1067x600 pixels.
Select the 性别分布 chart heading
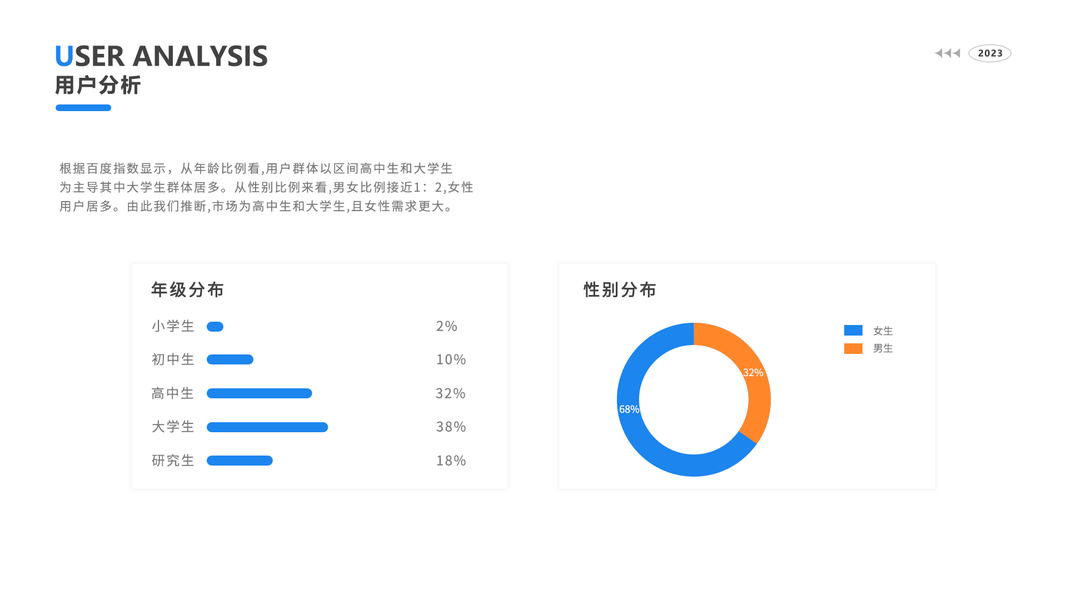(x=620, y=290)
